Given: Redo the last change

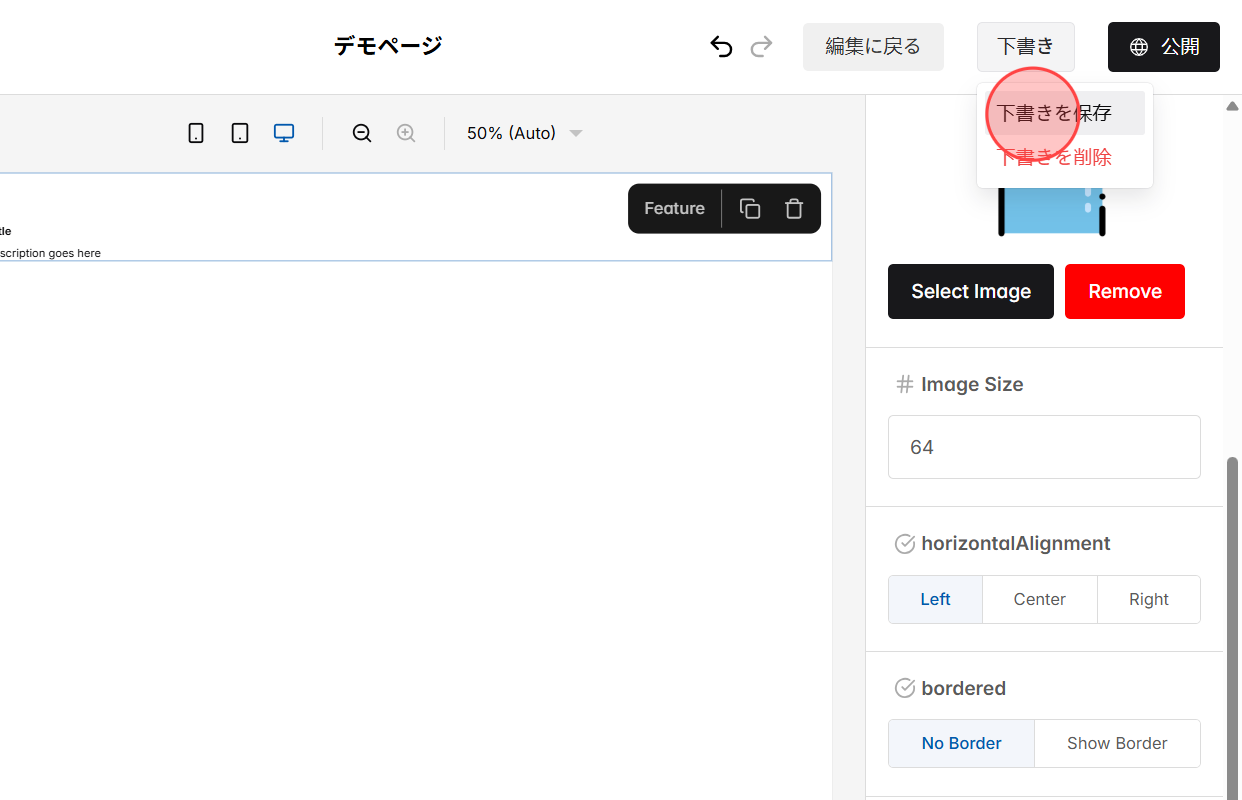Looking at the screenshot, I should [x=761, y=46].
